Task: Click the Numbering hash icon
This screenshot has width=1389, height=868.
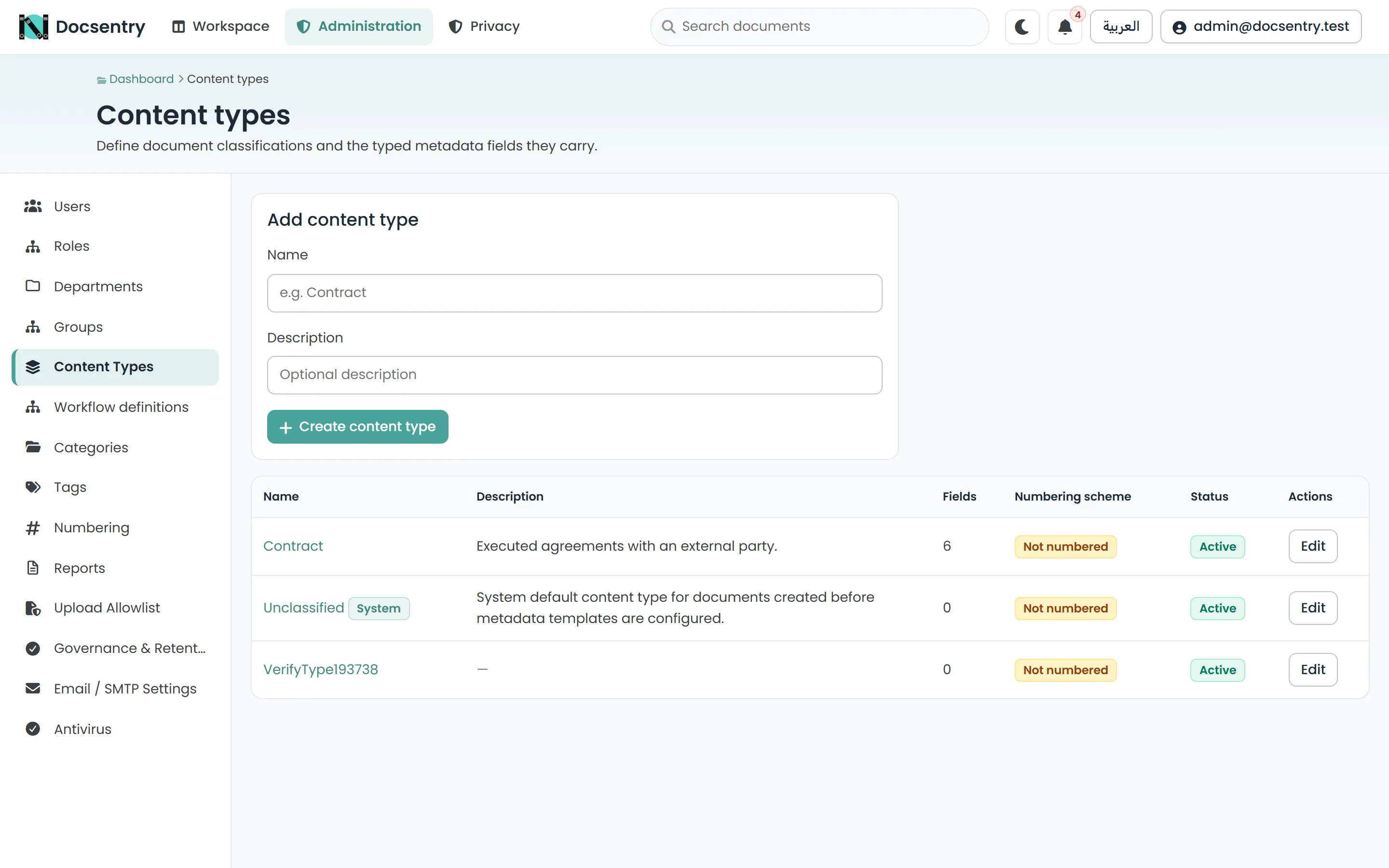Action: coord(33,528)
